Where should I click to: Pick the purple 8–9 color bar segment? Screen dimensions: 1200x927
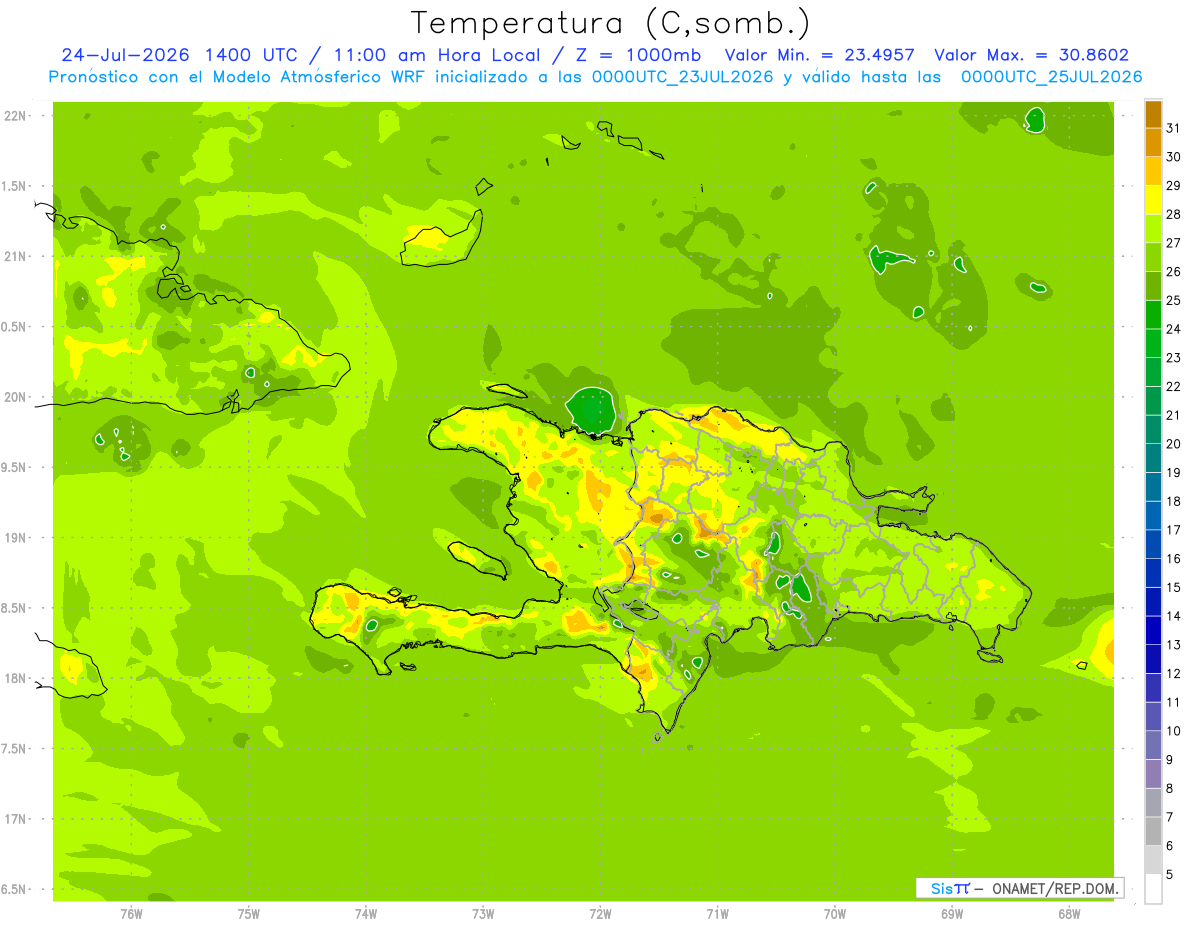(x=1153, y=774)
